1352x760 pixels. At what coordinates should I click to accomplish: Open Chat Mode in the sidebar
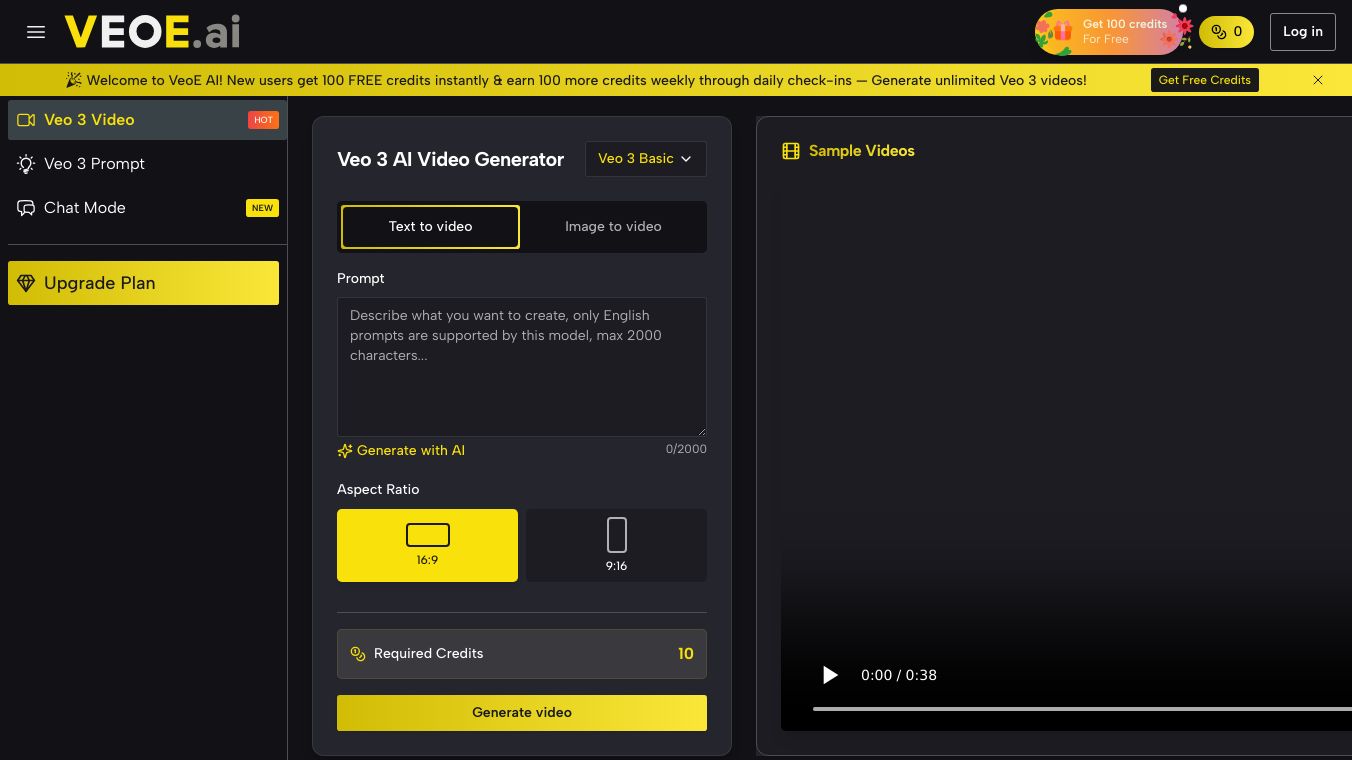[147, 208]
